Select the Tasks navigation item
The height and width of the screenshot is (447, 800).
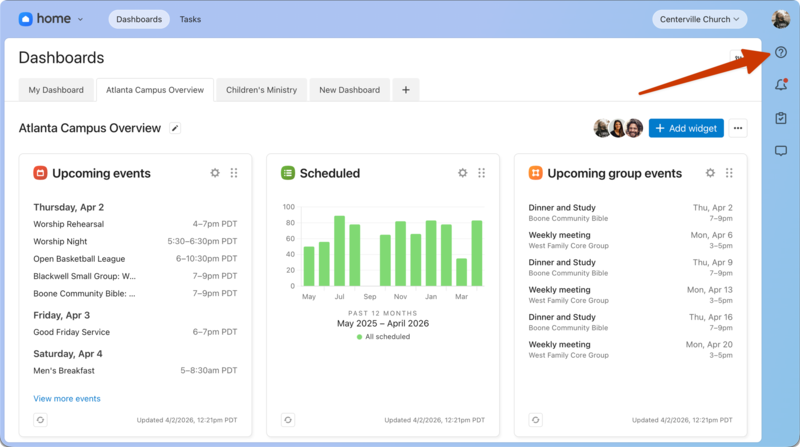coord(190,19)
